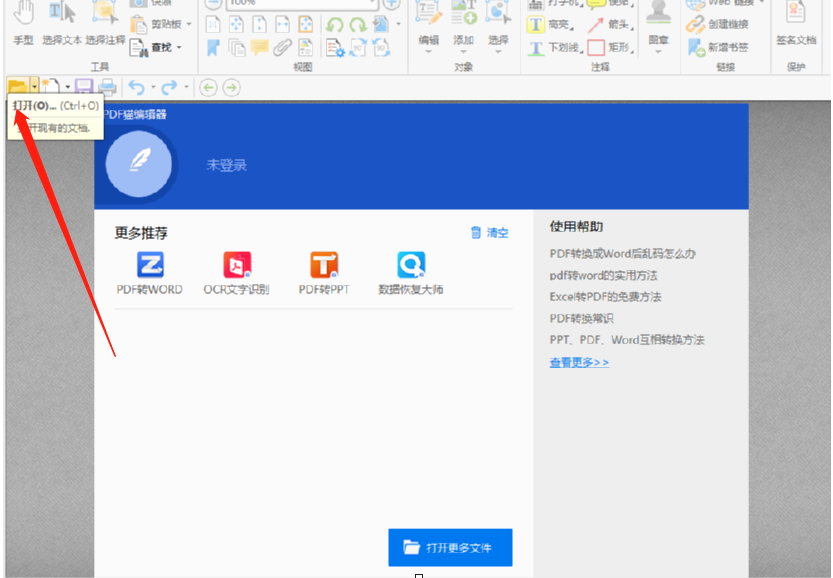Click the print icon in quick toolbar
The image size is (833, 578).
click(x=107, y=87)
